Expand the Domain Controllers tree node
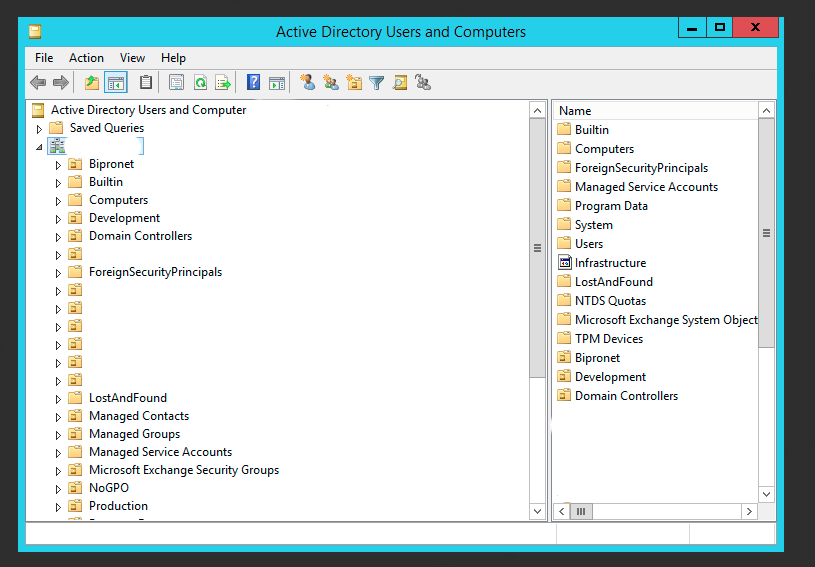The width and height of the screenshot is (815, 567). click(x=58, y=237)
